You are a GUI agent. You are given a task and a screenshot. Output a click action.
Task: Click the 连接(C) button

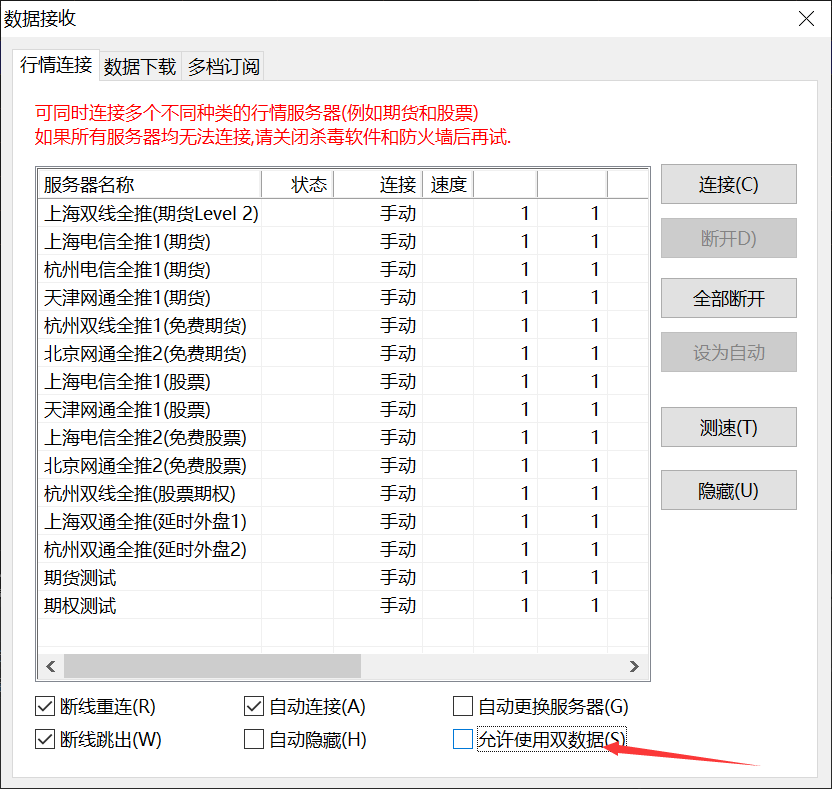tap(729, 185)
